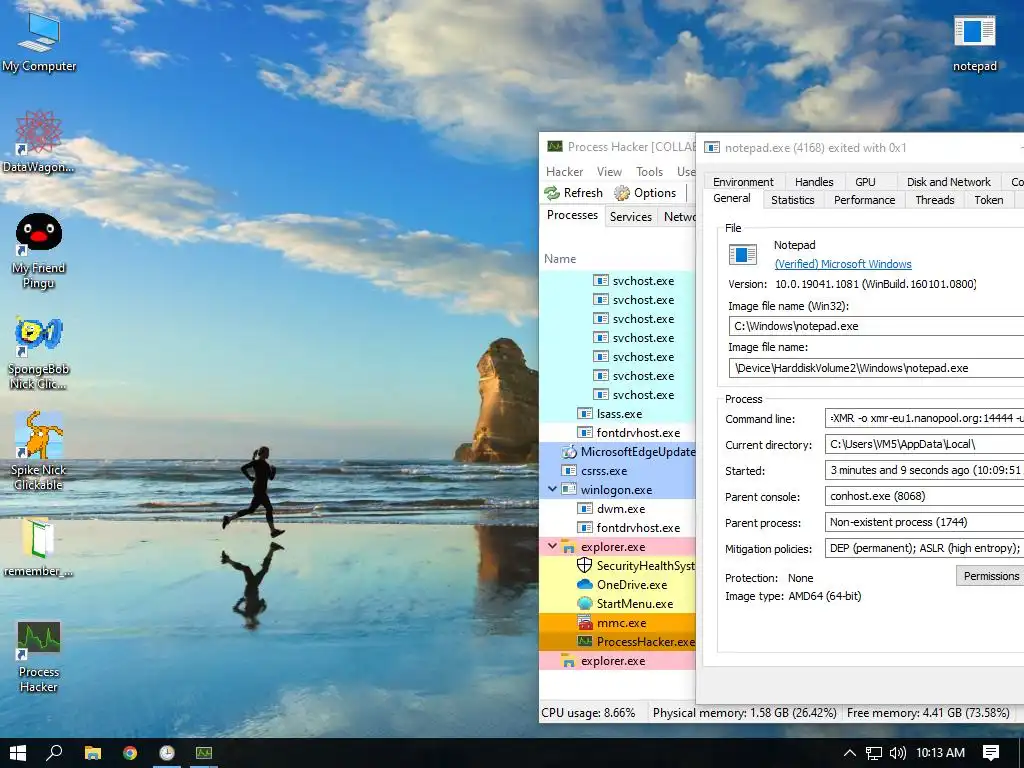1024x768 pixels.
Task: Click the CPU usage status bar entry
Action: coord(588,712)
